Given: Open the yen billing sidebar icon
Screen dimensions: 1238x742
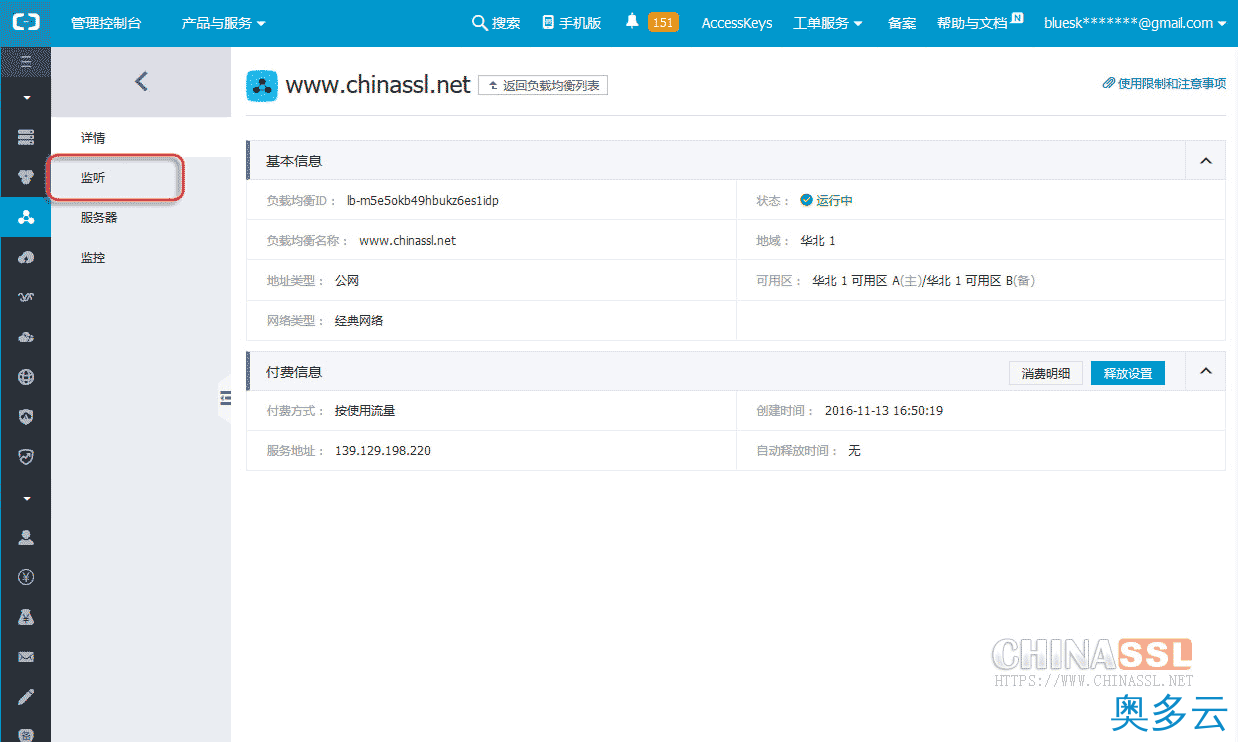Looking at the screenshot, I should [x=26, y=577].
